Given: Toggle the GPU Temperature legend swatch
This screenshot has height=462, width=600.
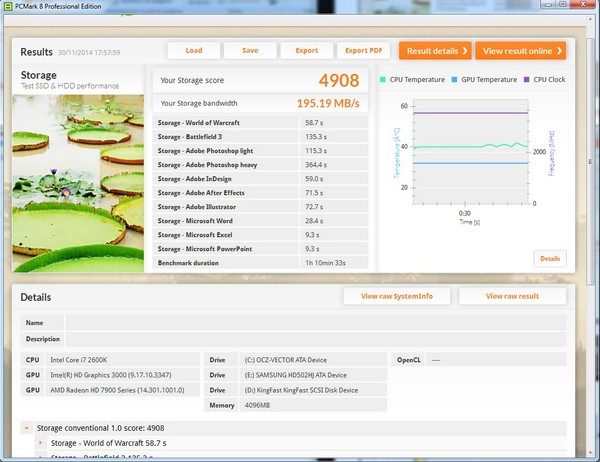Looking at the screenshot, I should coord(454,80).
